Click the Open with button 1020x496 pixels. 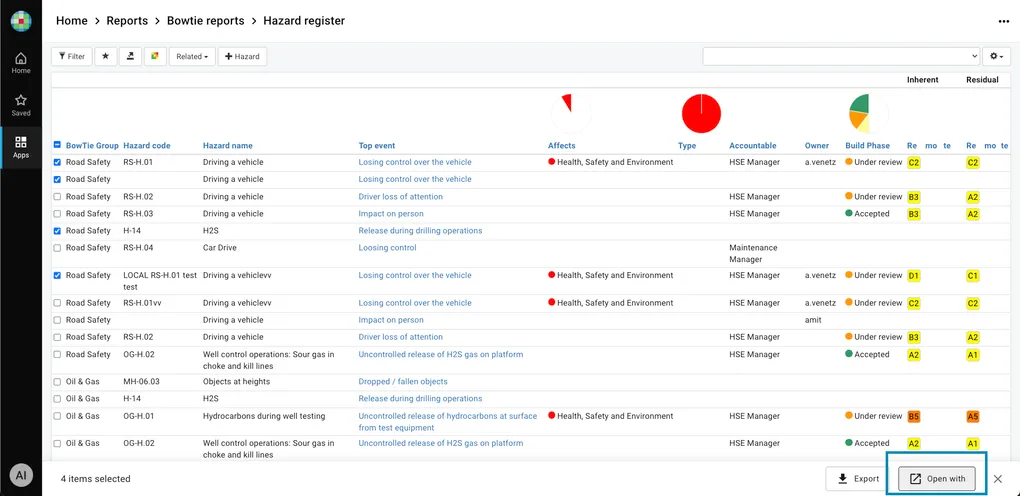click(937, 479)
